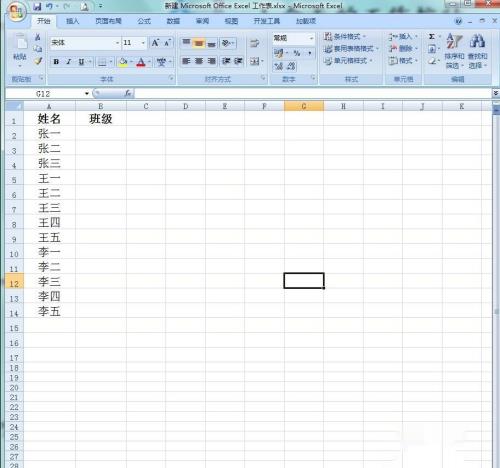Click the Save icon in quick access toolbar
The image size is (500, 468).
[x=37, y=6]
